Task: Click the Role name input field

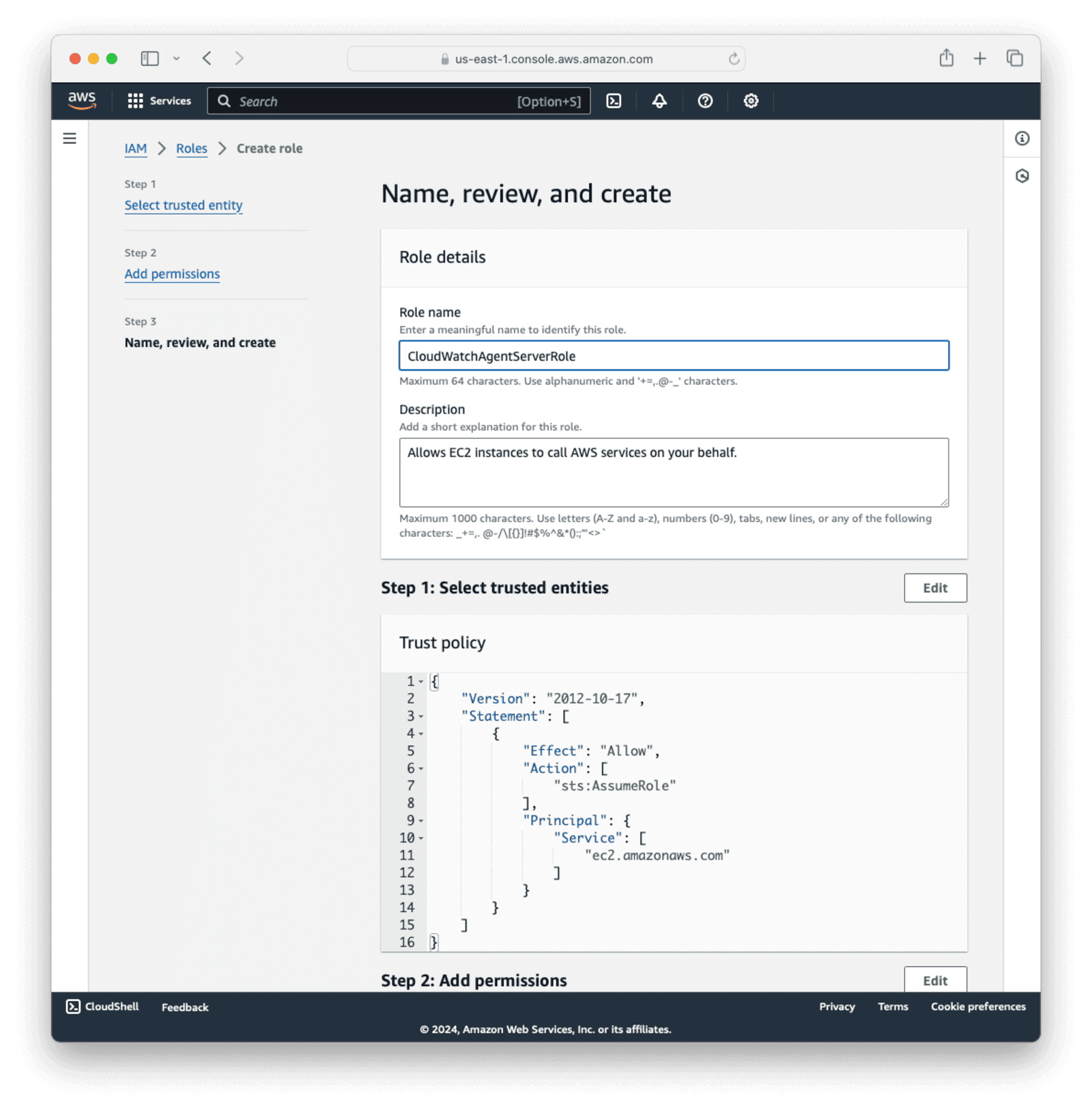Action: click(x=674, y=355)
